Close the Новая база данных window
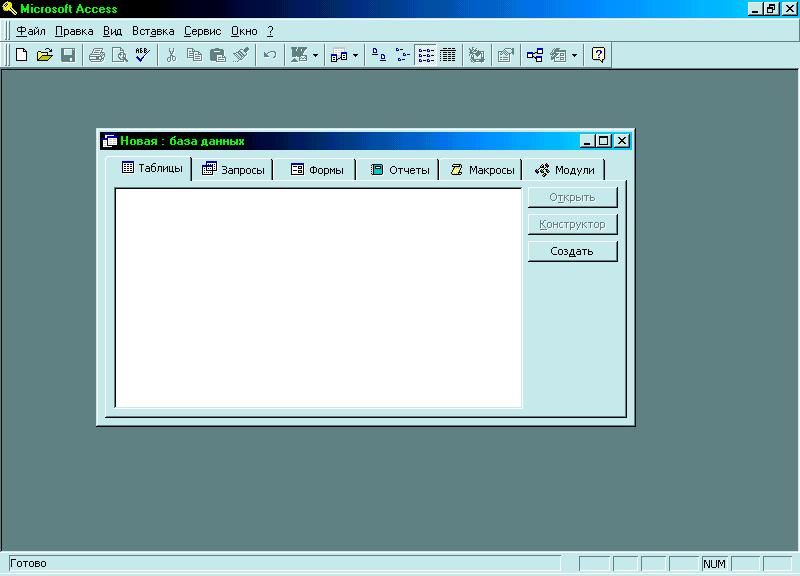Screen dimensions: 800x576 click(x=622, y=141)
